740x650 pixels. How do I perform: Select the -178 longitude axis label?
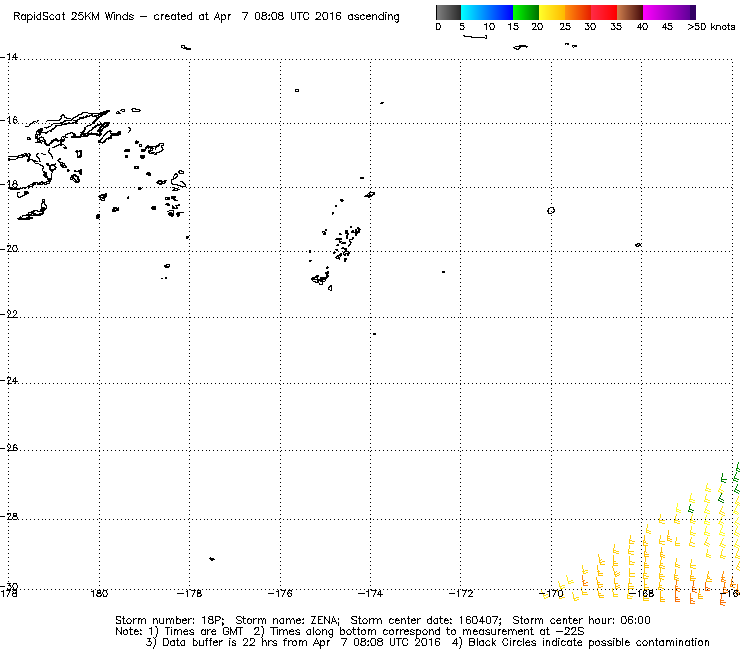coord(190,593)
